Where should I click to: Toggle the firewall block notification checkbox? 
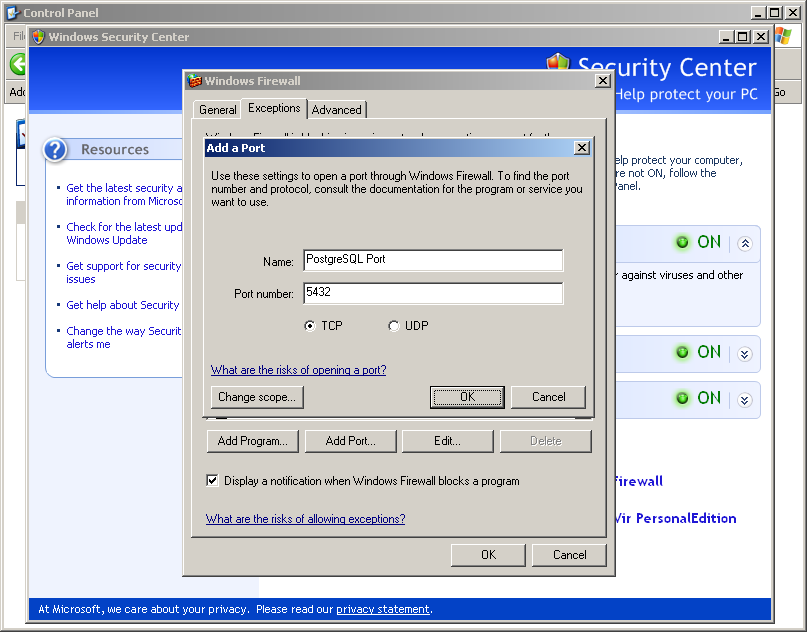tap(212, 481)
